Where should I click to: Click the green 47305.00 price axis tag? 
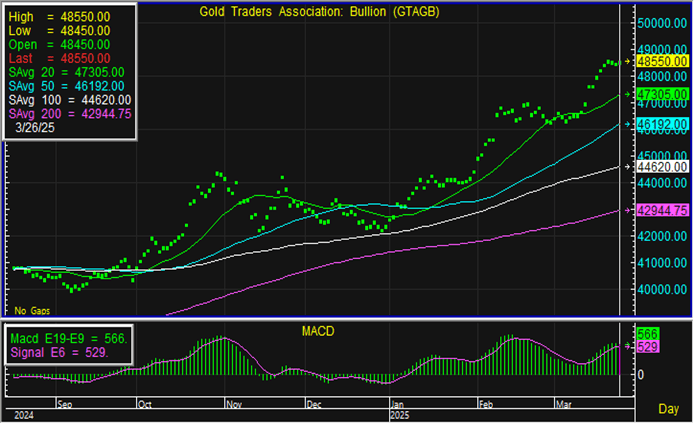pos(662,94)
